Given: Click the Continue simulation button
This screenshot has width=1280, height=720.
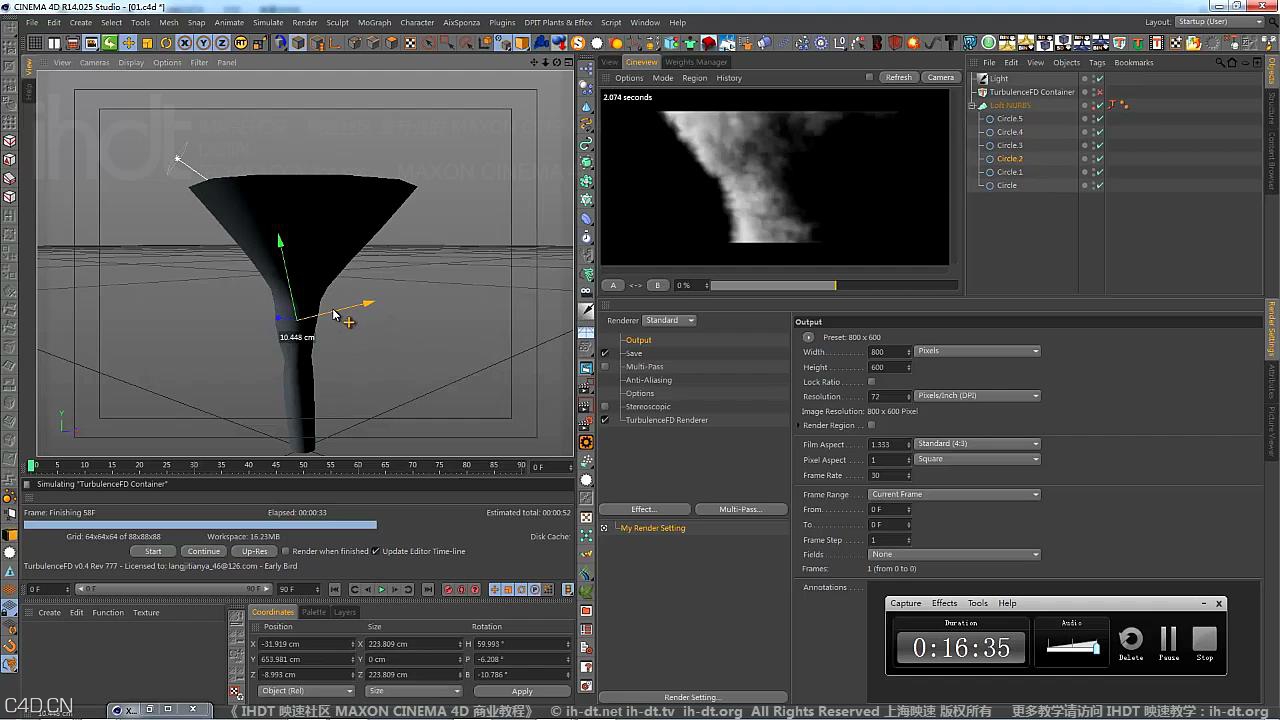Looking at the screenshot, I should [203, 551].
